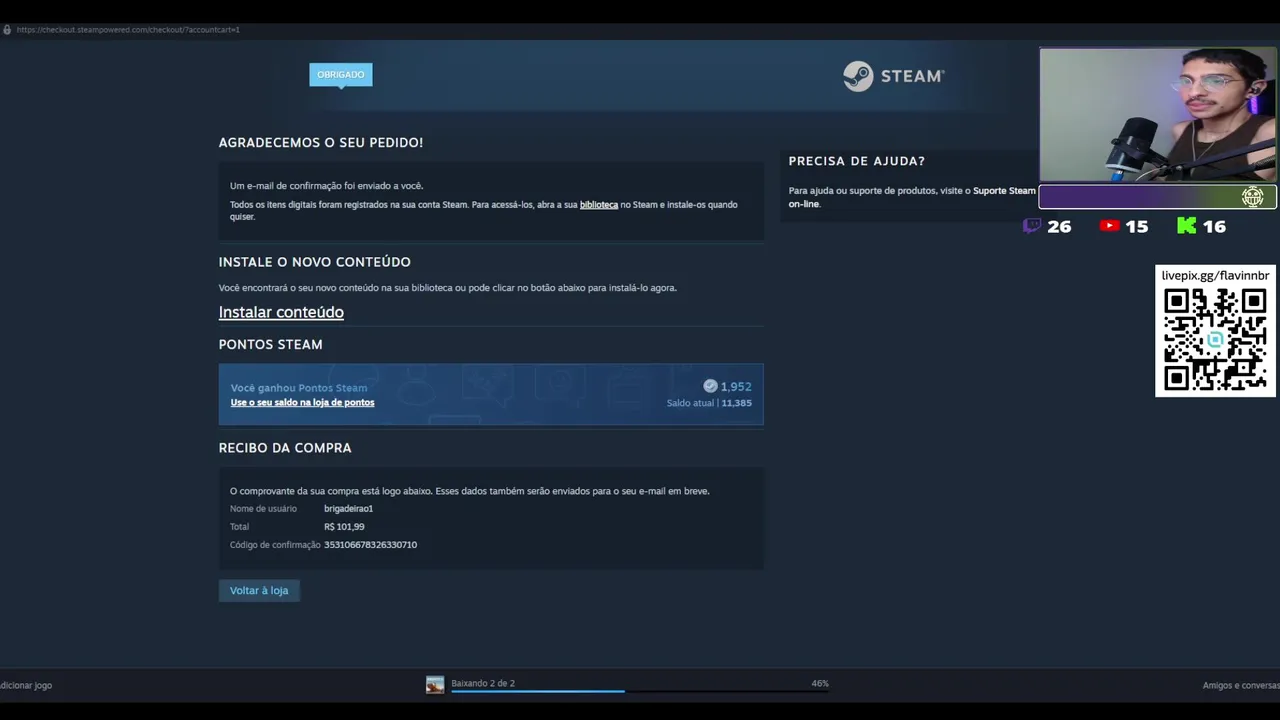Image resolution: width=1280 pixels, height=720 pixels.
Task: Click total value R$ 101,99
Action: pos(344,527)
